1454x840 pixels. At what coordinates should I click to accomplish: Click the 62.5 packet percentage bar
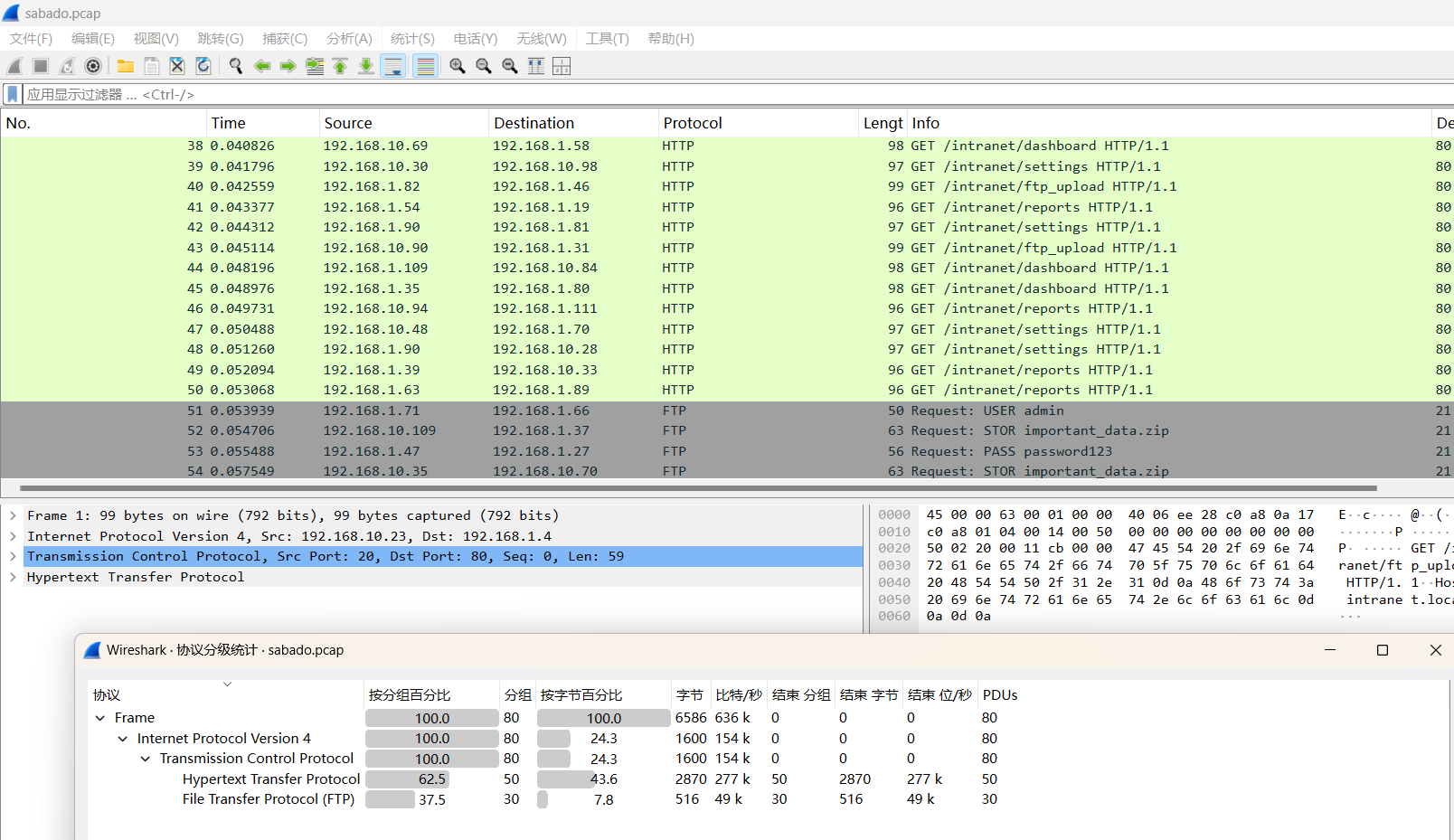pos(432,779)
